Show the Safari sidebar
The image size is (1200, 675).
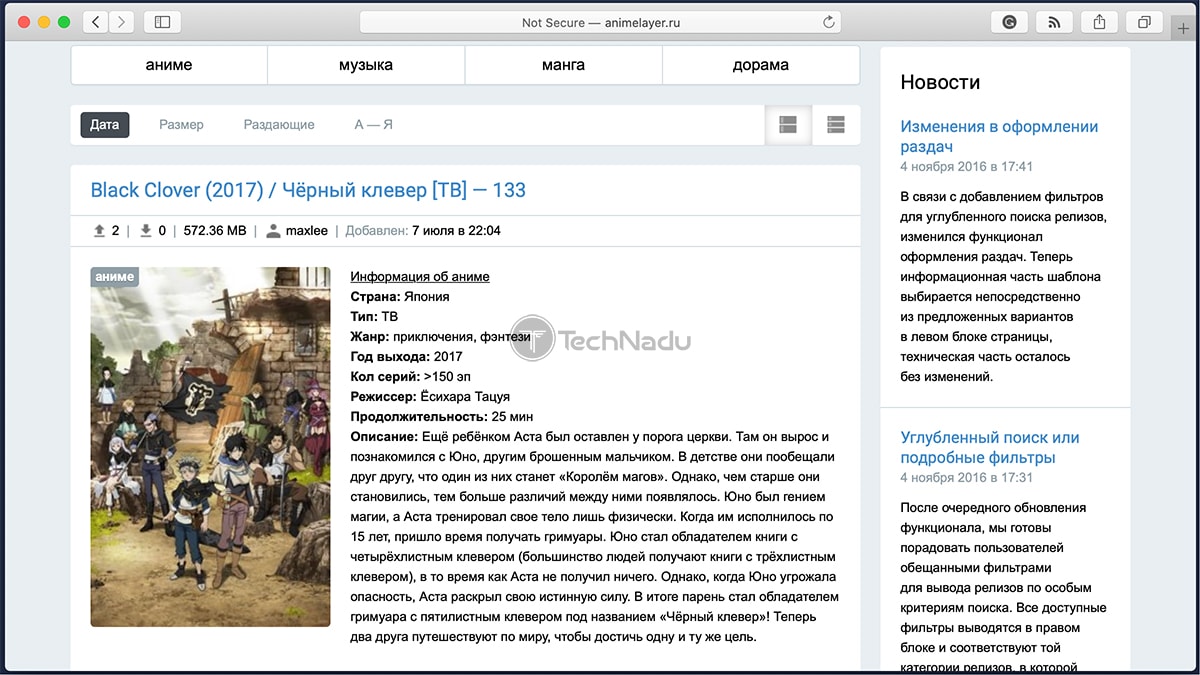pyautogui.click(x=162, y=22)
